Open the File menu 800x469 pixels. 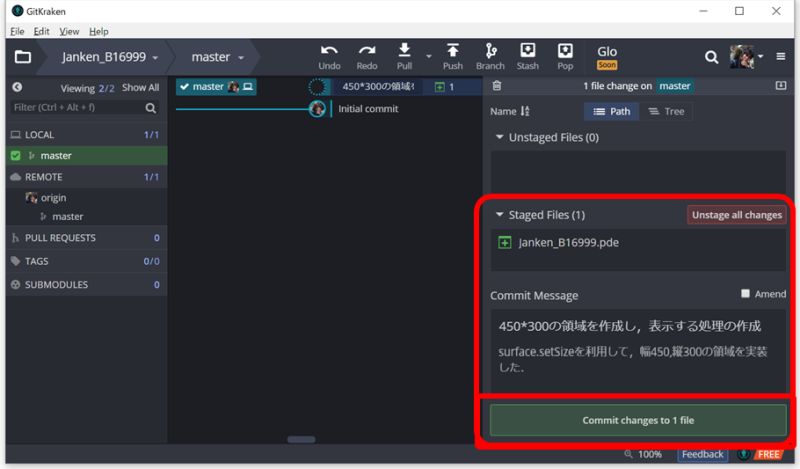17,32
